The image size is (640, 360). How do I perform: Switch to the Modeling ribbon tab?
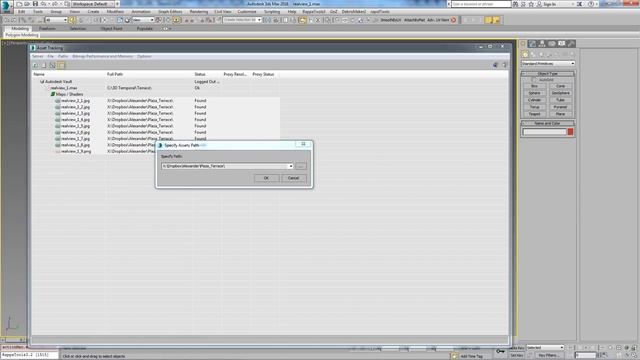(x=20, y=29)
